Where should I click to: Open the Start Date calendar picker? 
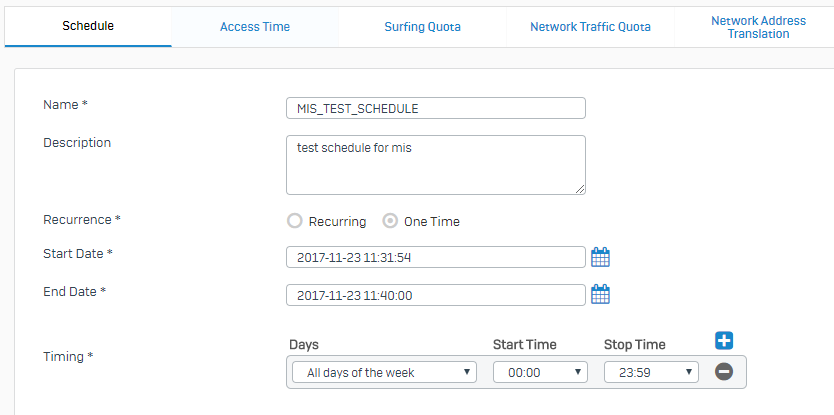point(601,257)
